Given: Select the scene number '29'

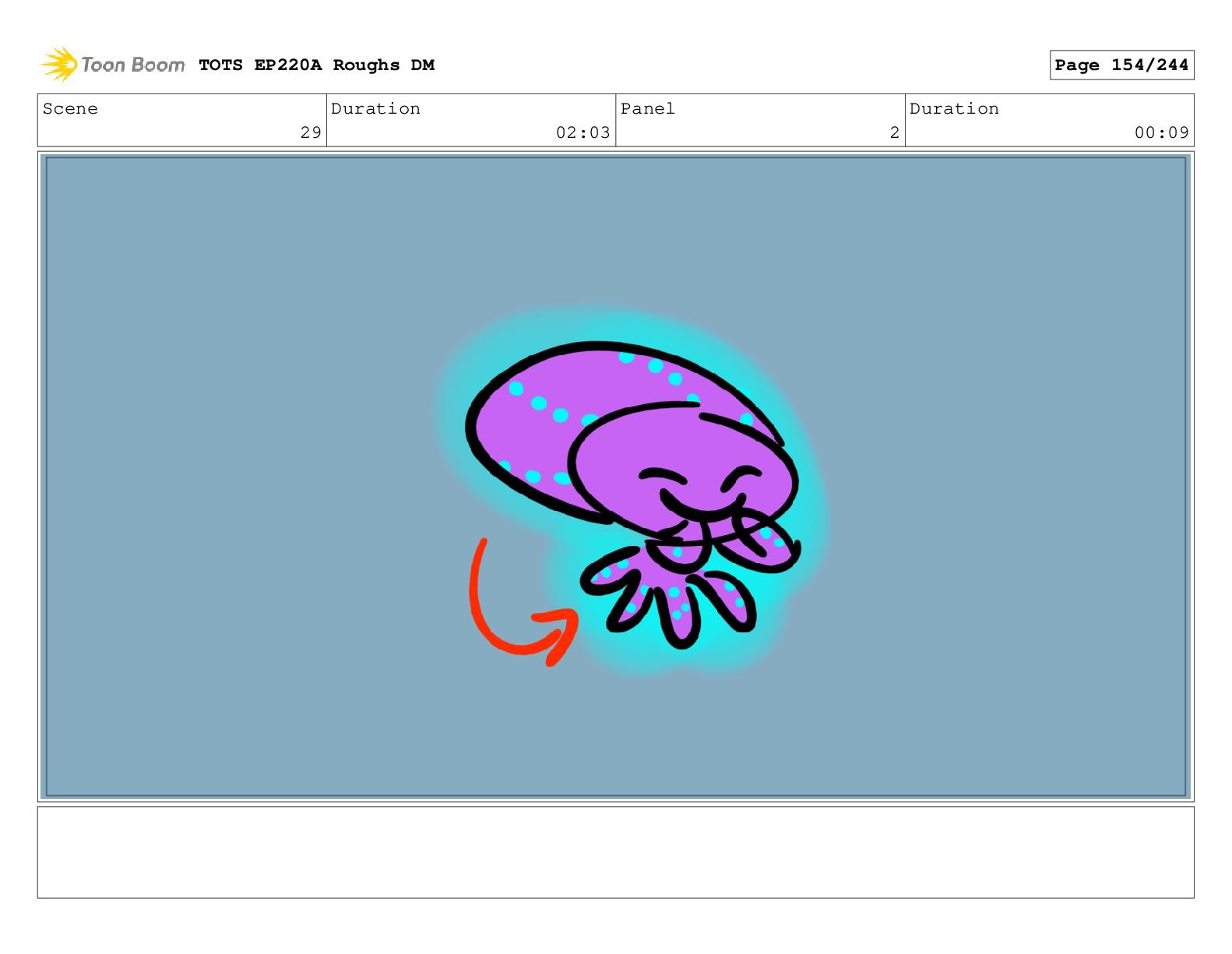Looking at the screenshot, I should point(311,132).
